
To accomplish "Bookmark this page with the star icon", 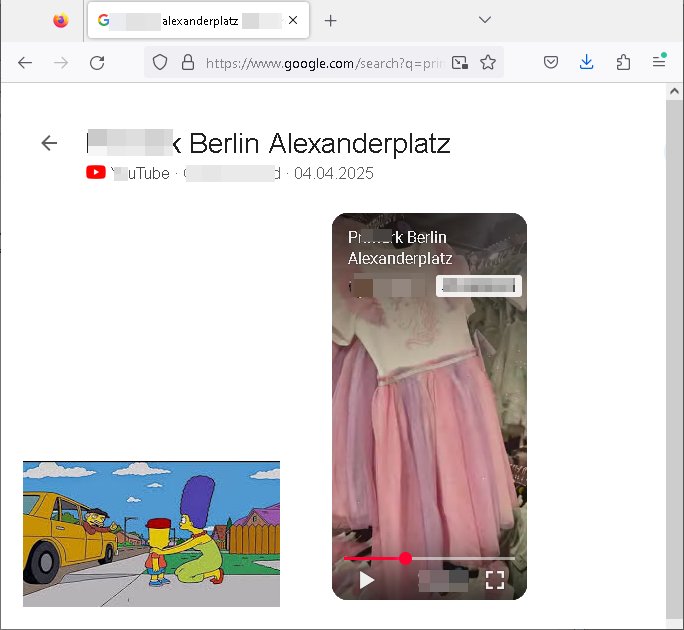I will 488,62.
